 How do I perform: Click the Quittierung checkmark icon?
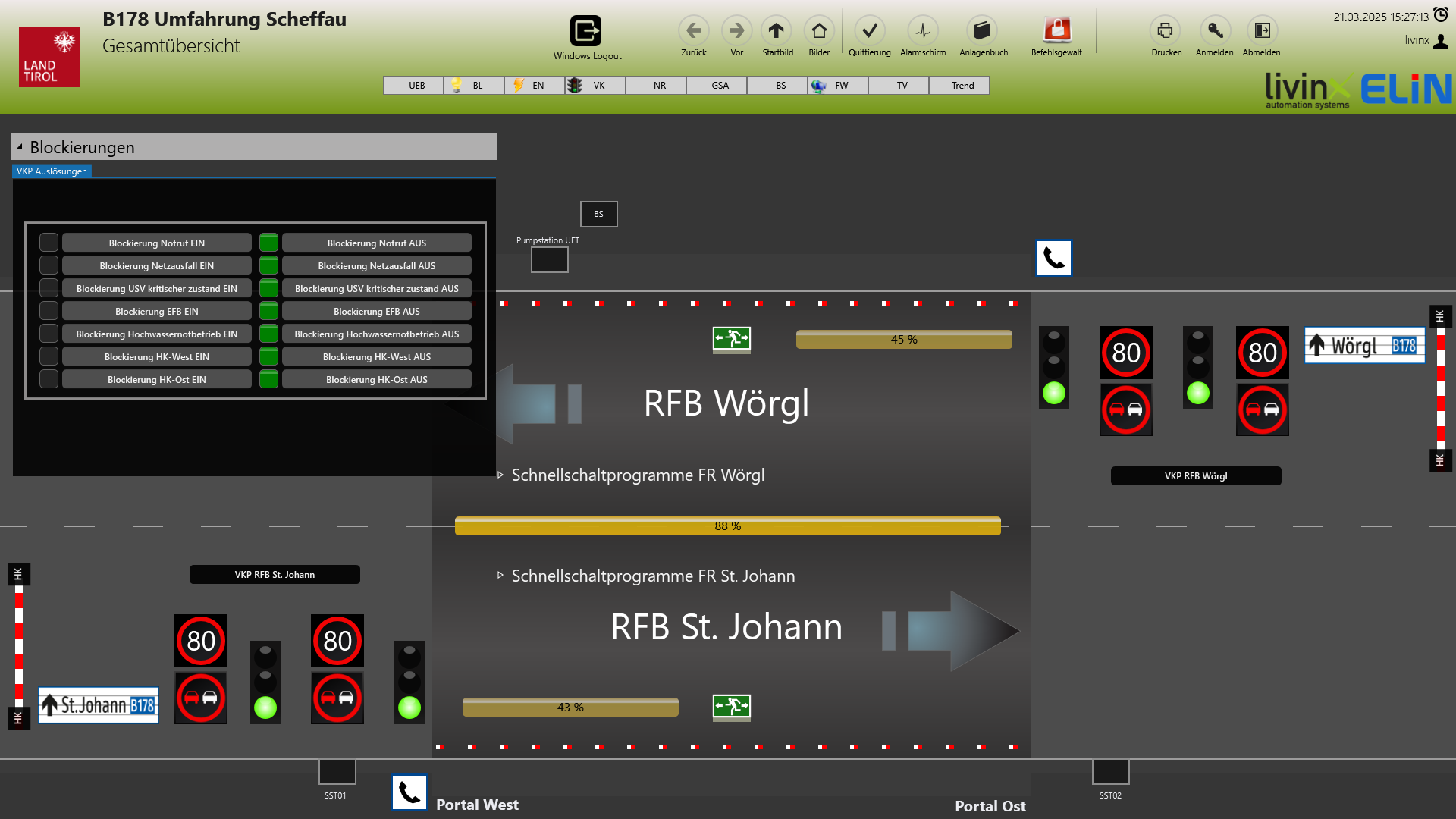coord(869,31)
